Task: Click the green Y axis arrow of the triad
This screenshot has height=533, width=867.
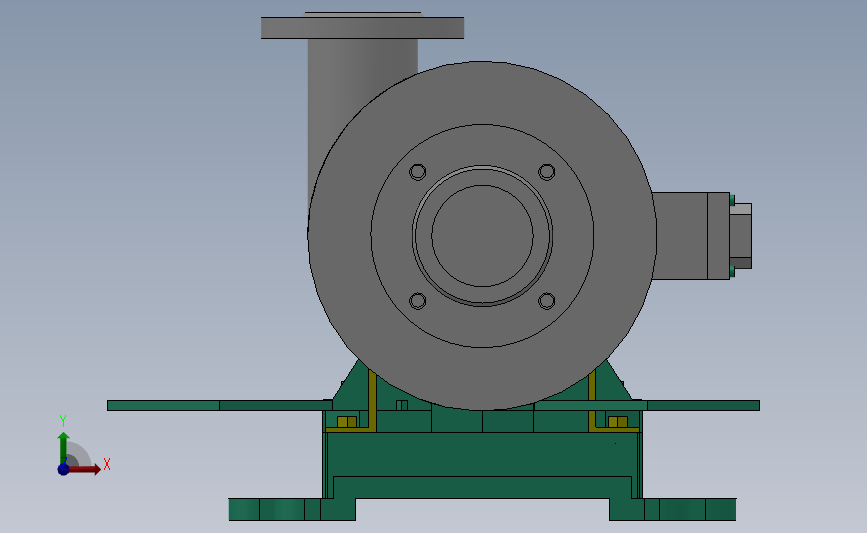Action: click(x=64, y=448)
